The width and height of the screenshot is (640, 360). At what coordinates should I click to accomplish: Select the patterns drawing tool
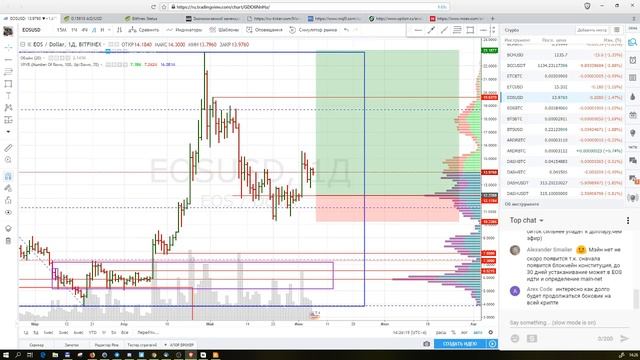click(x=8, y=107)
